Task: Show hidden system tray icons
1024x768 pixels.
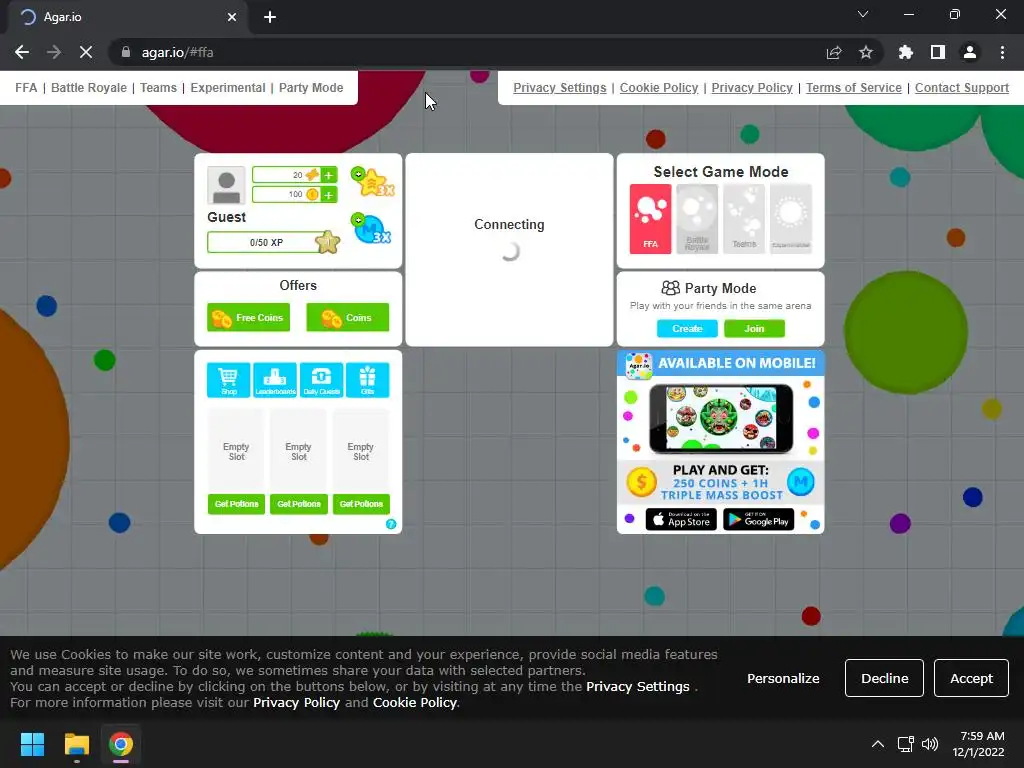Action: [878, 744]
